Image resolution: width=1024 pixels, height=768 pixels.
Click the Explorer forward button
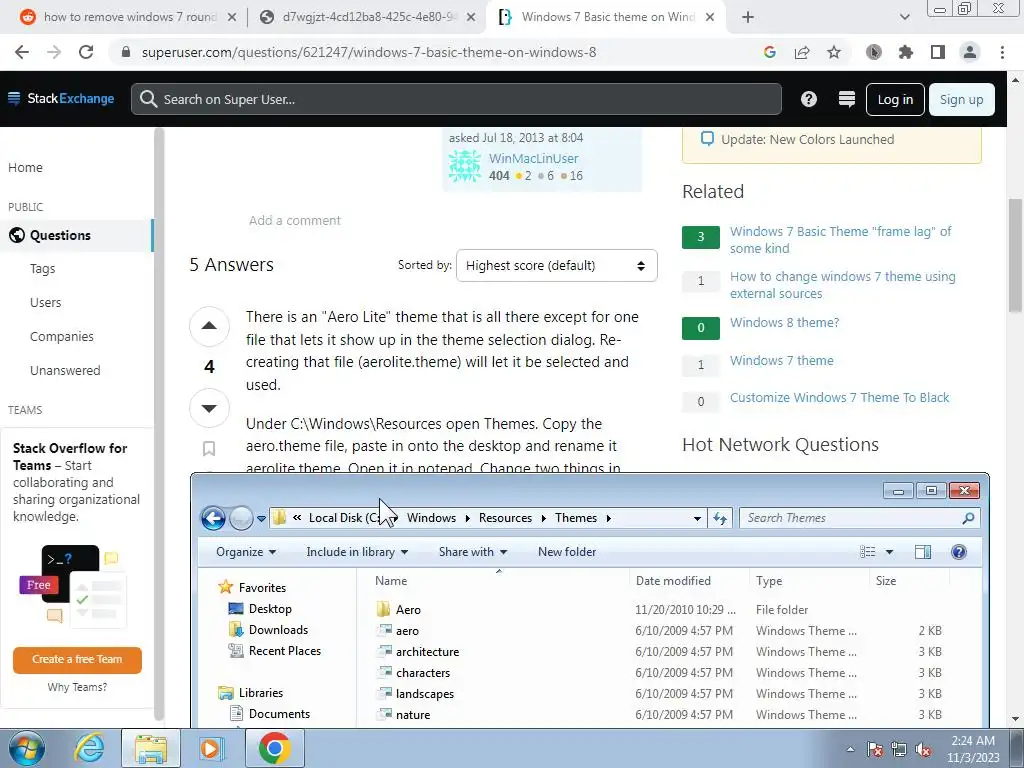click(x=241, y=519)
